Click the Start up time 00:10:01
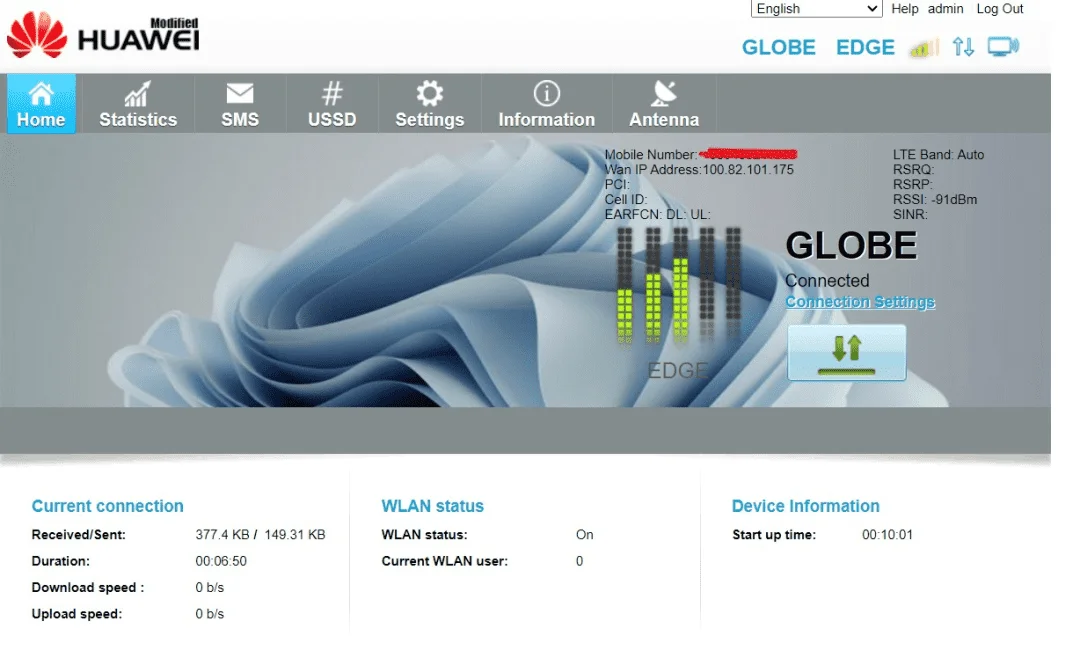 [887, 535]
